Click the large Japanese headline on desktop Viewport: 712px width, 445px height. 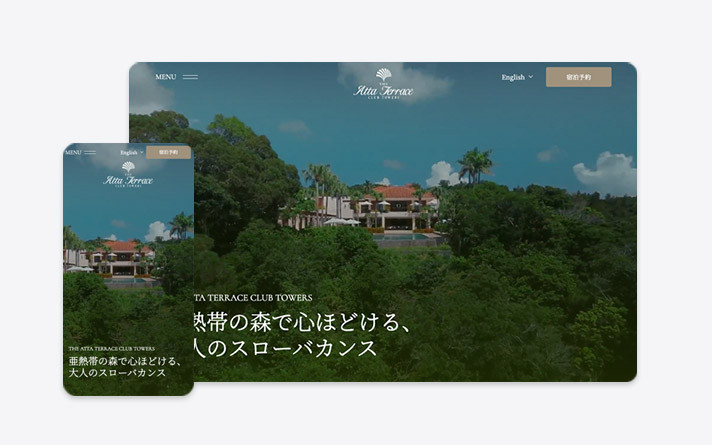(x=300, y=335)
